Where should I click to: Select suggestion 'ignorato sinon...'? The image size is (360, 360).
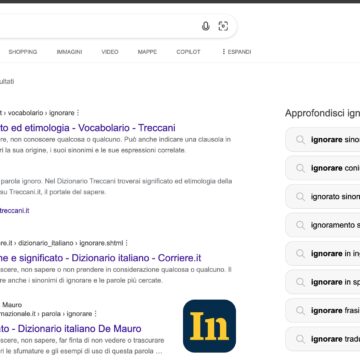(x=323, y=197)
